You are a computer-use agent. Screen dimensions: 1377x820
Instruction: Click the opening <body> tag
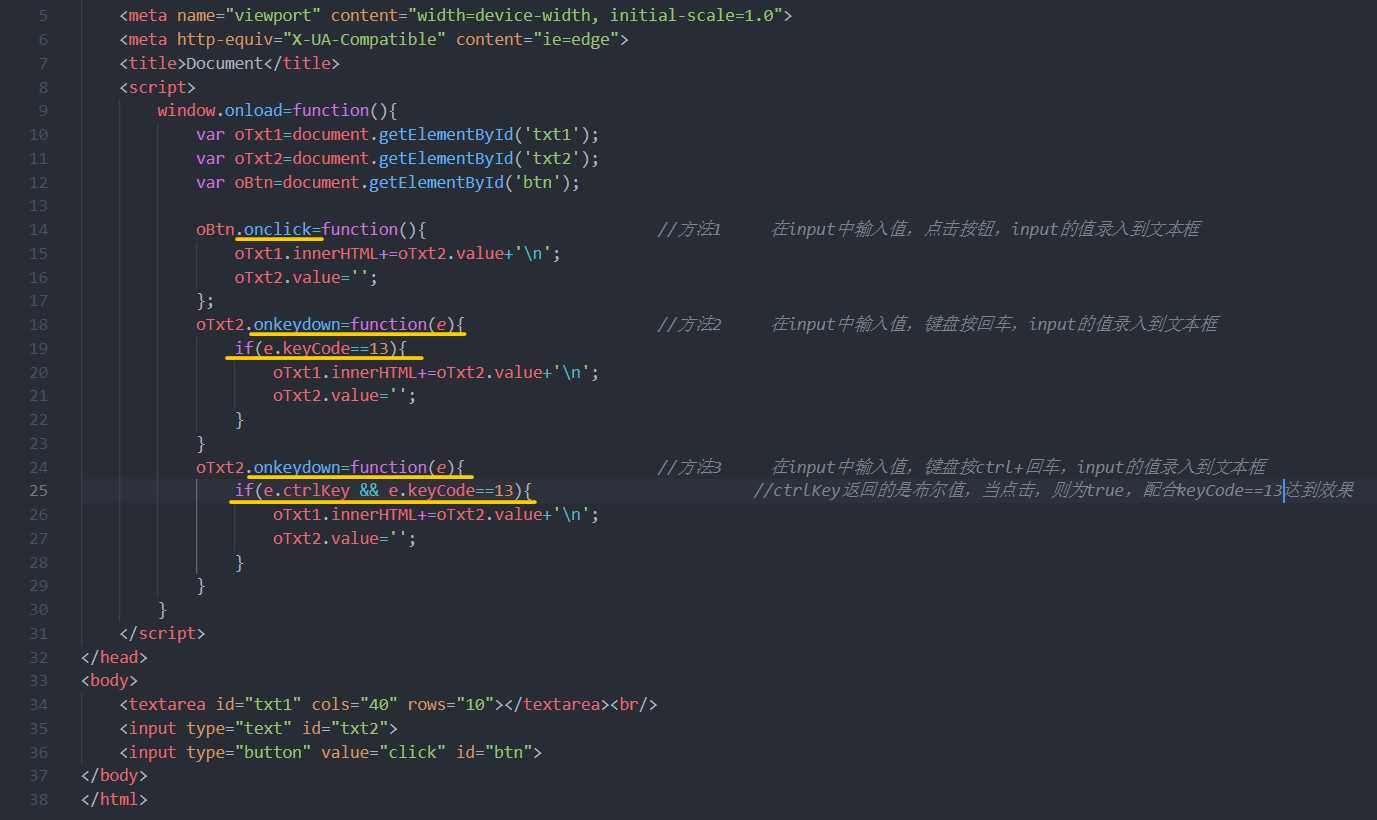click(x=110, y=681)
